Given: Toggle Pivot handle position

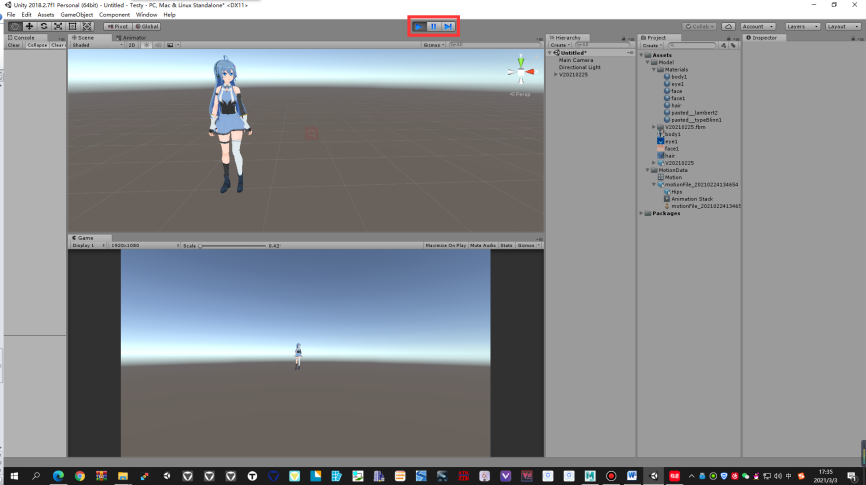Looking at the screenshot, I should tap(117, 27).
